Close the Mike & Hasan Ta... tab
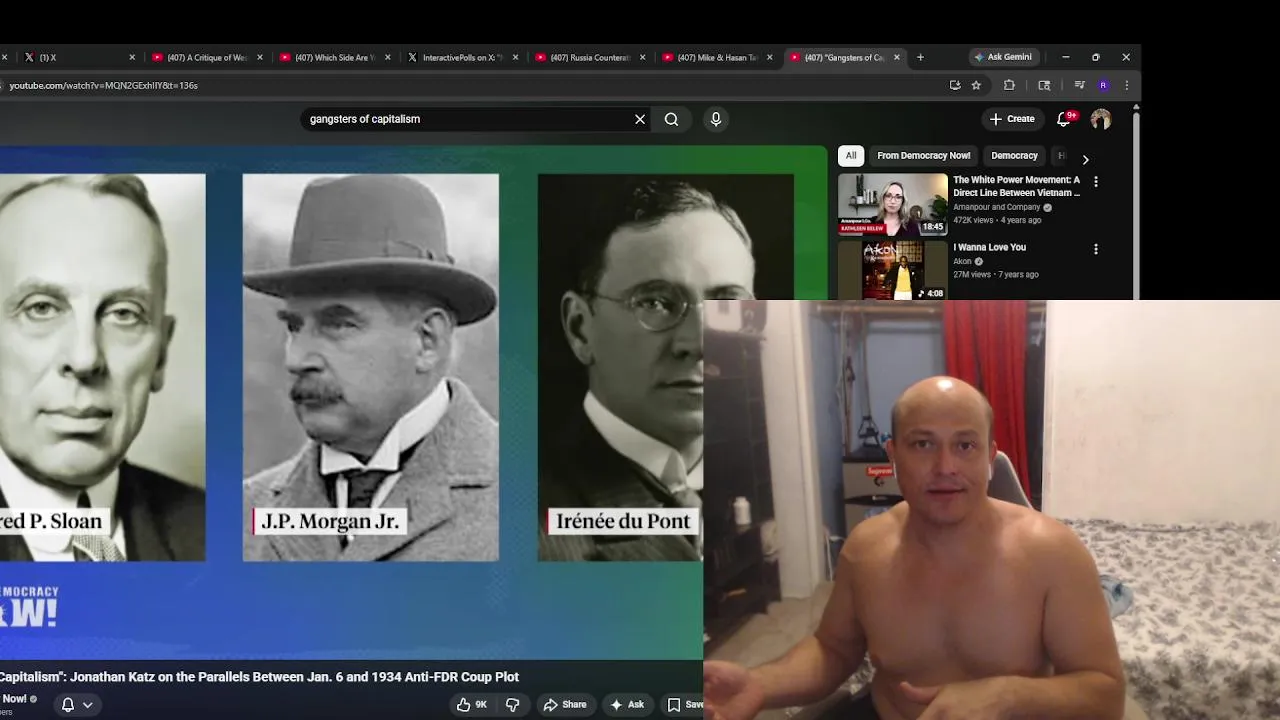This screenshot has width=1280, height=720. [769, 57]
